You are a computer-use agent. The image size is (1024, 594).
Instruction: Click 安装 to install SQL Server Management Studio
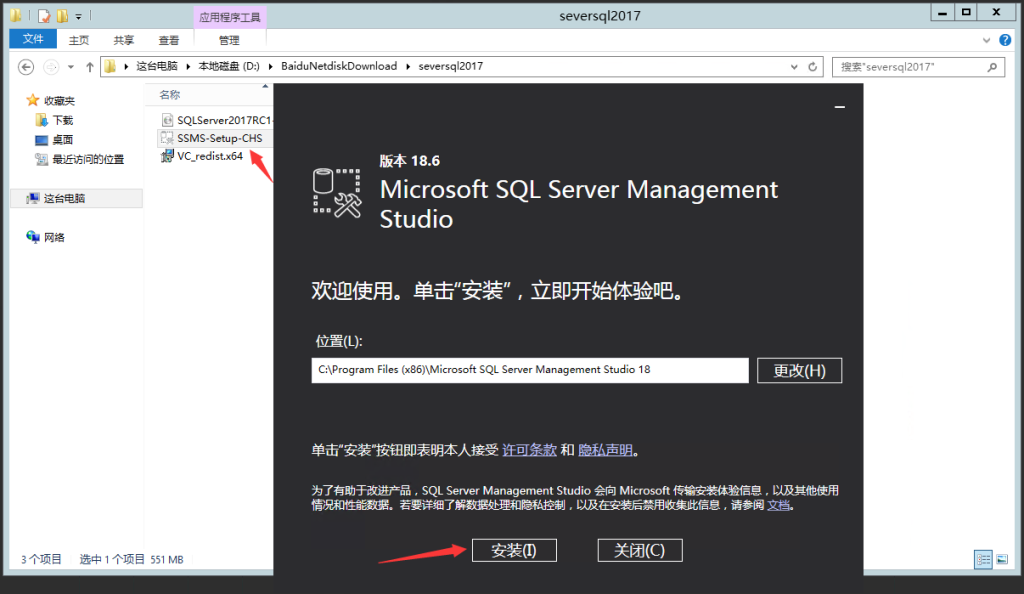[513, 549]
